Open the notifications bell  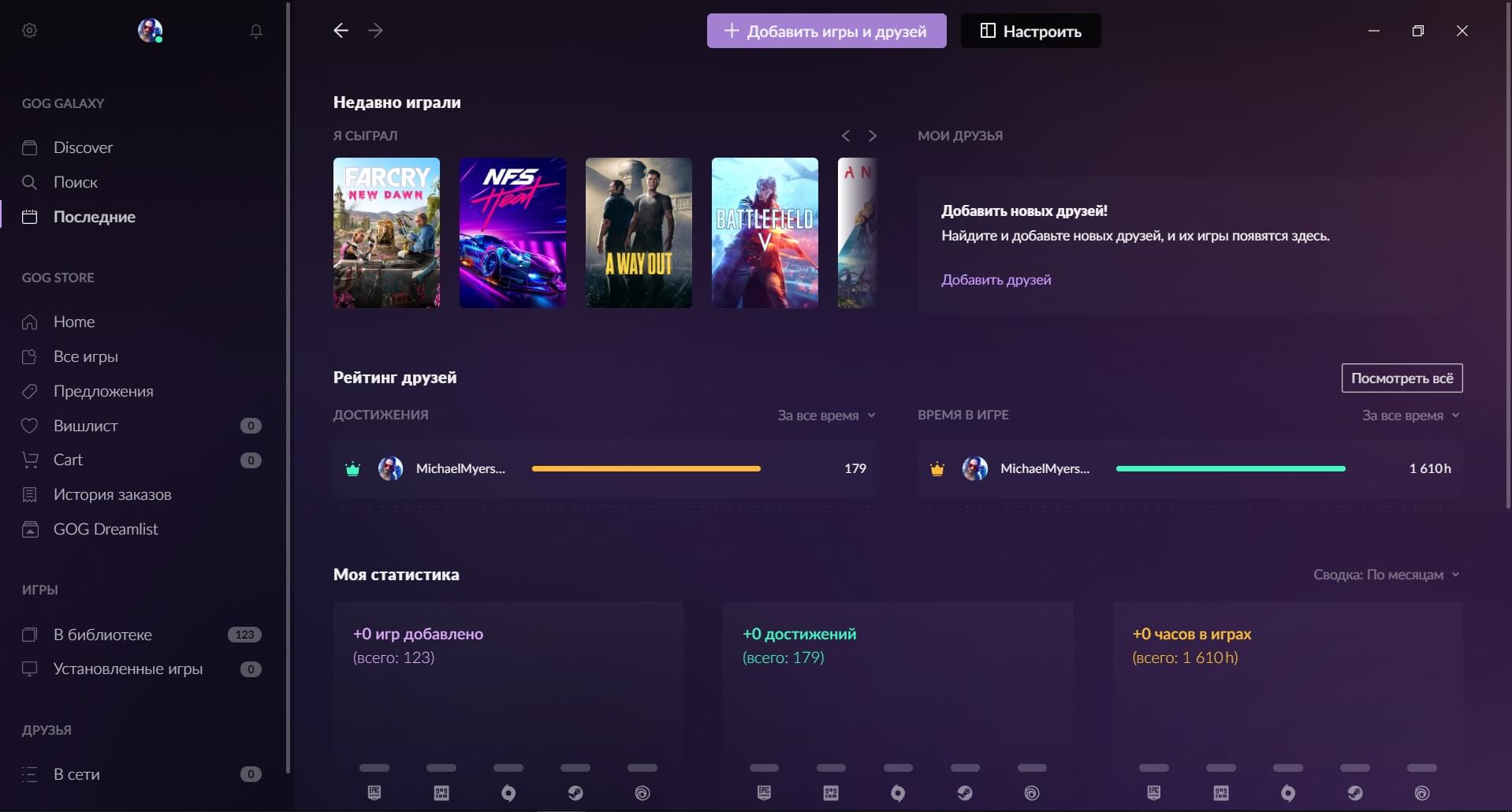click(256, 31)
